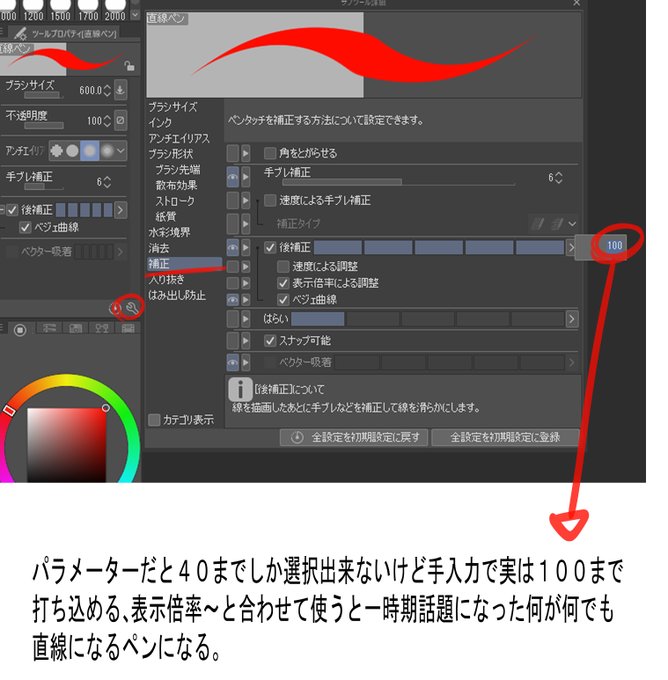Switch to the color wheel panel icon
The image size is (668, 680).
[x=20, y=330]
